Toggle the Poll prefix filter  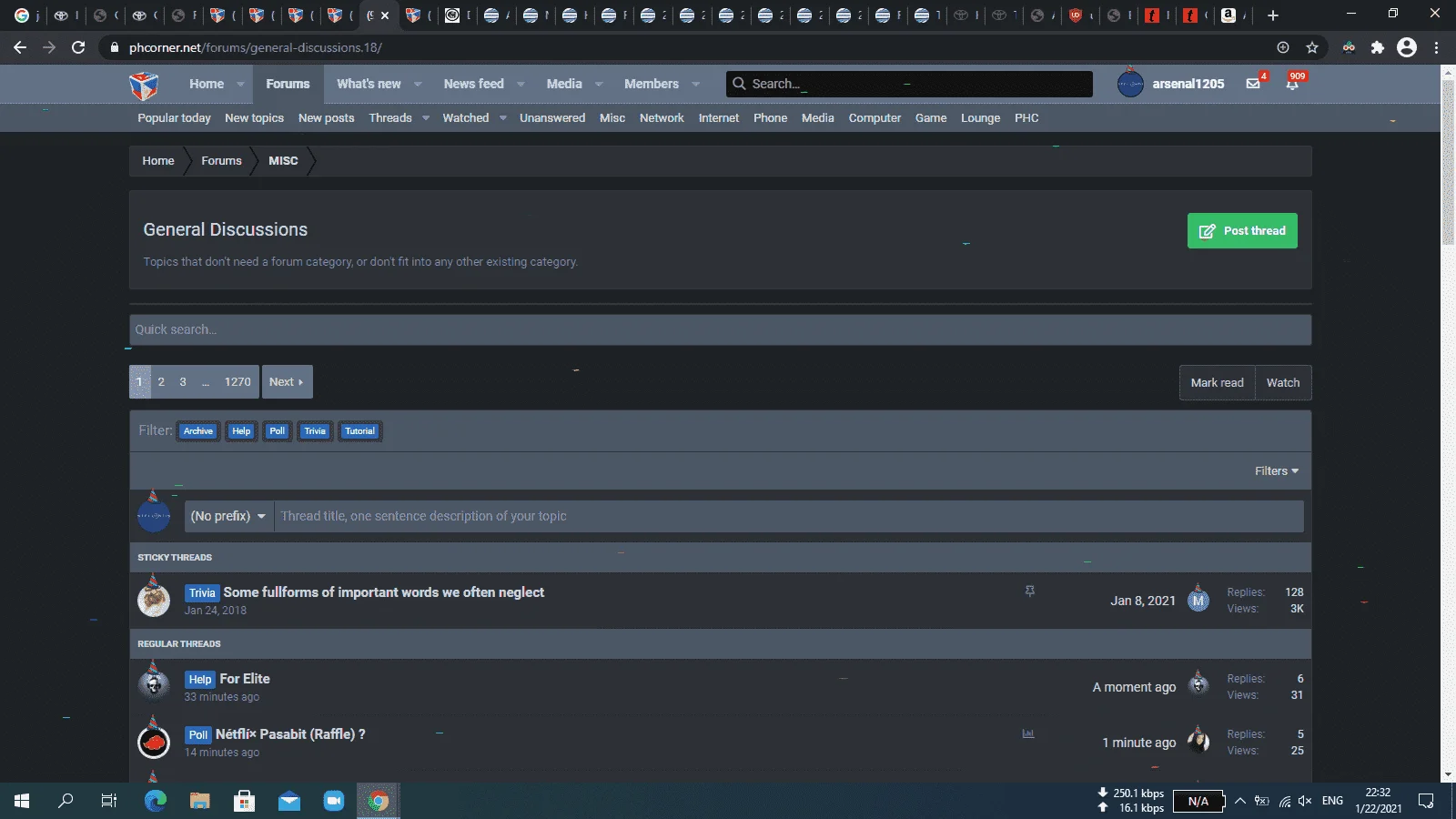278,431
